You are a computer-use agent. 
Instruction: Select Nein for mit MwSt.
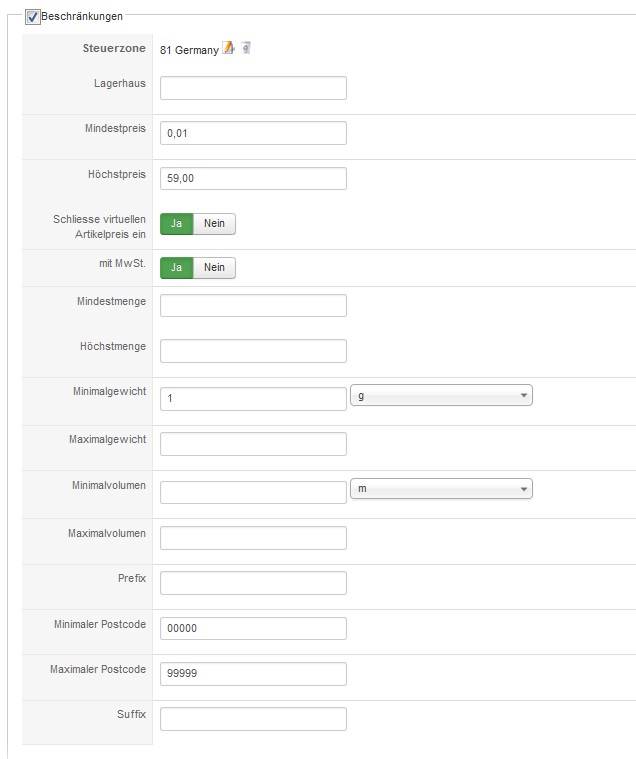(214, 268)
